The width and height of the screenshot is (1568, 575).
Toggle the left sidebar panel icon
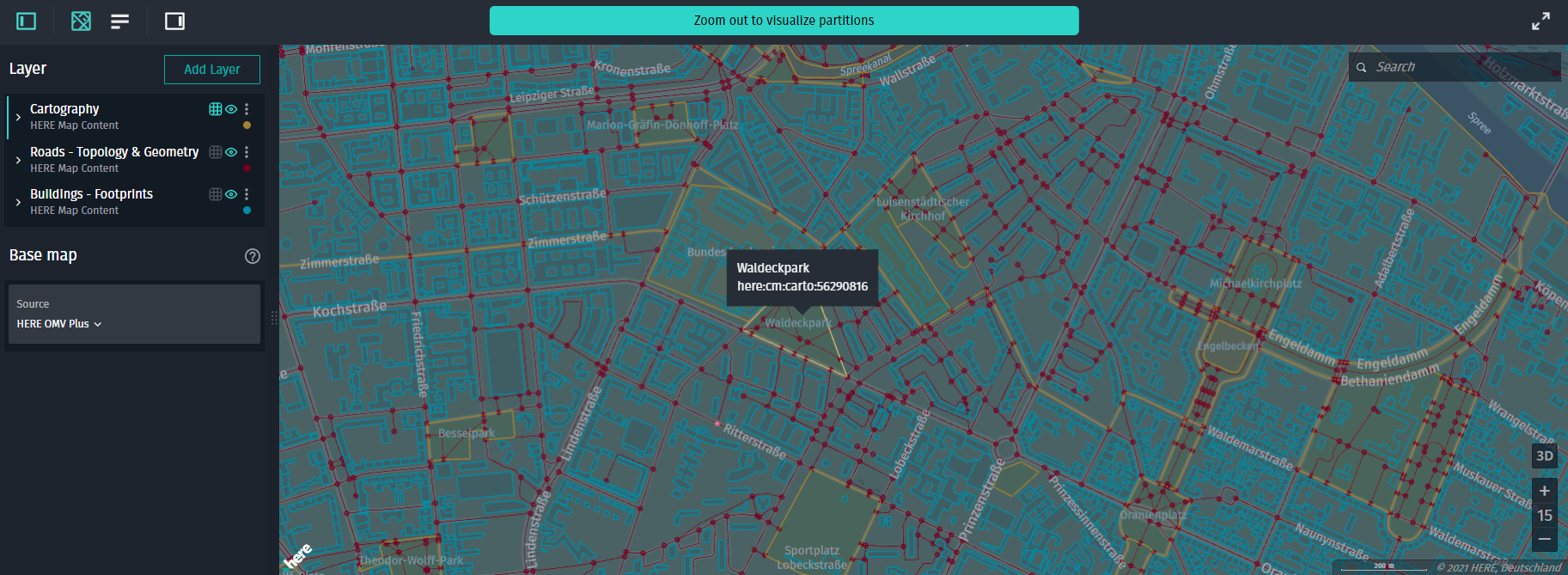(27, 21)
